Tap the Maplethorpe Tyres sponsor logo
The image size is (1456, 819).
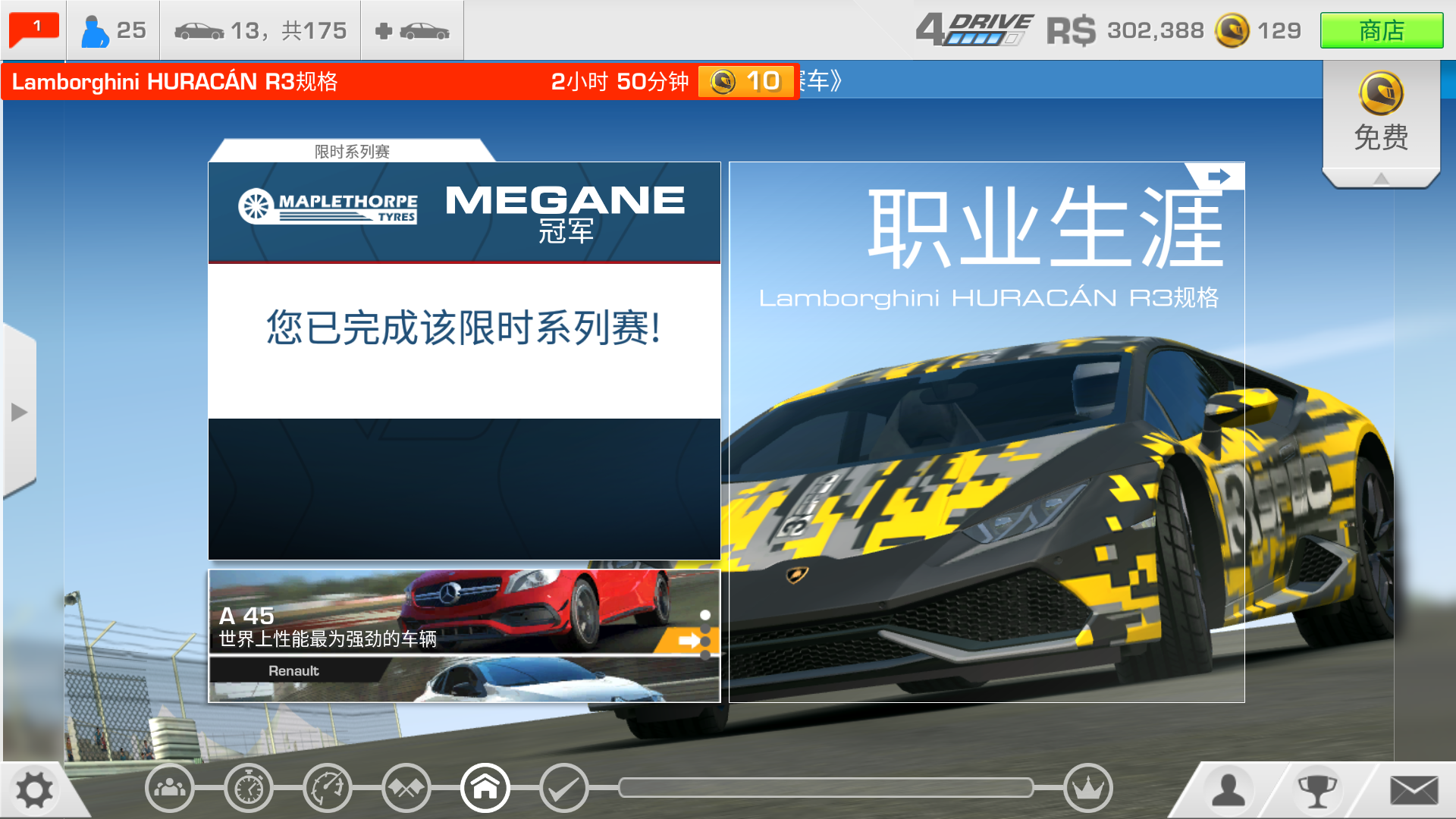tap(328, 206)
